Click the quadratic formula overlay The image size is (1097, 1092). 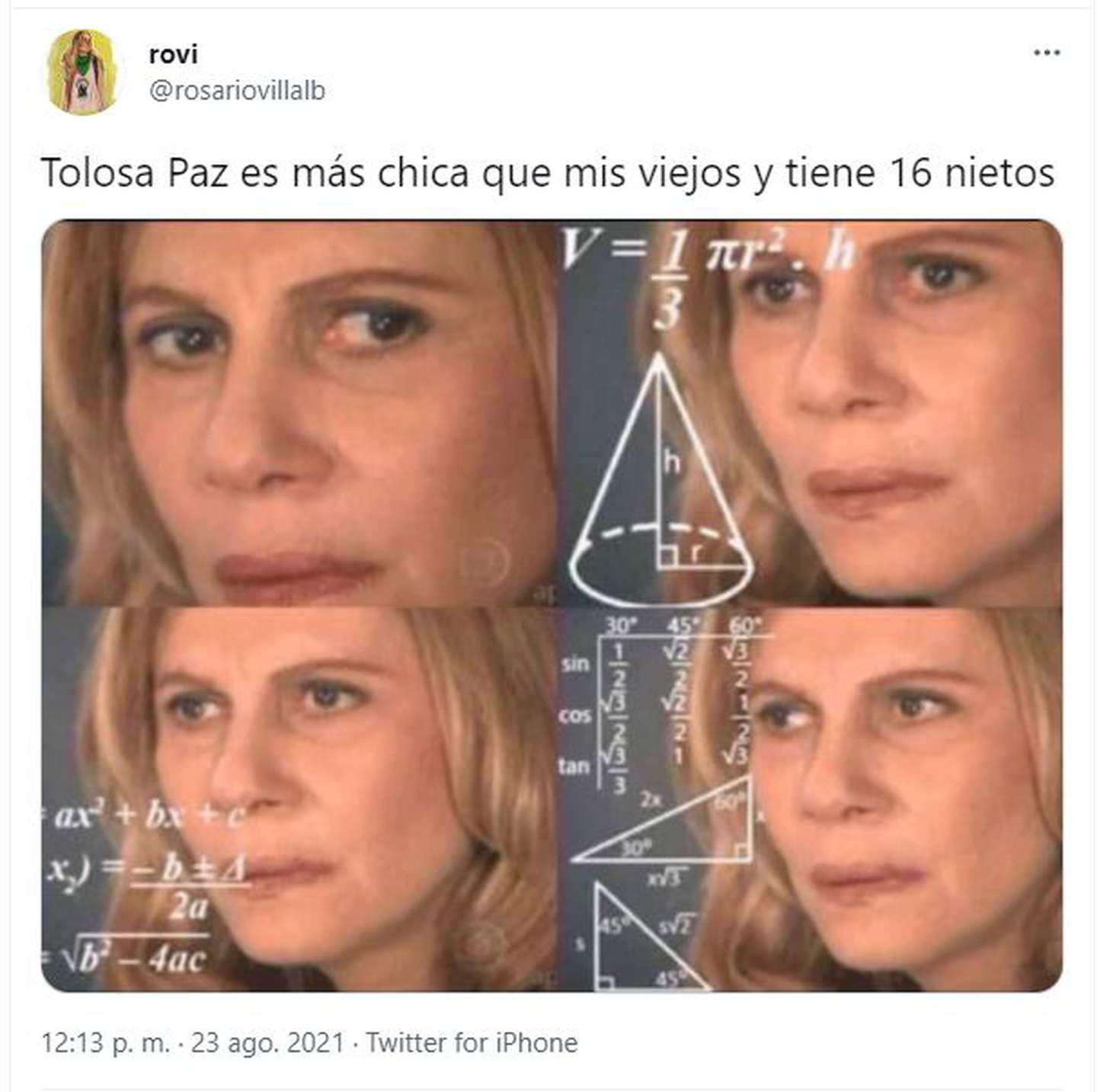pos(145,889)
